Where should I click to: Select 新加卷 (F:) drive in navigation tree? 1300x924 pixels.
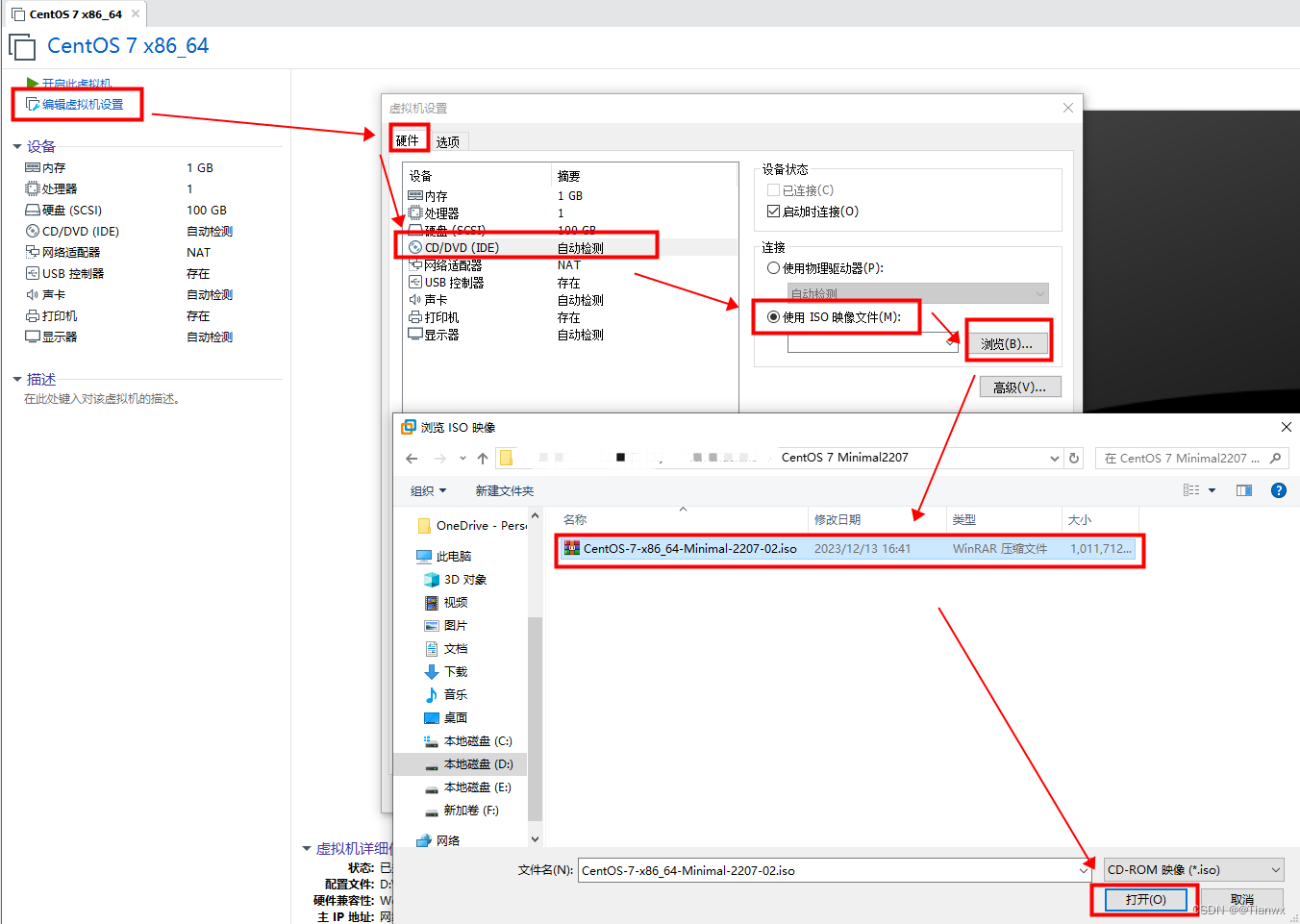pyautogui.click(x=462, y=811)
